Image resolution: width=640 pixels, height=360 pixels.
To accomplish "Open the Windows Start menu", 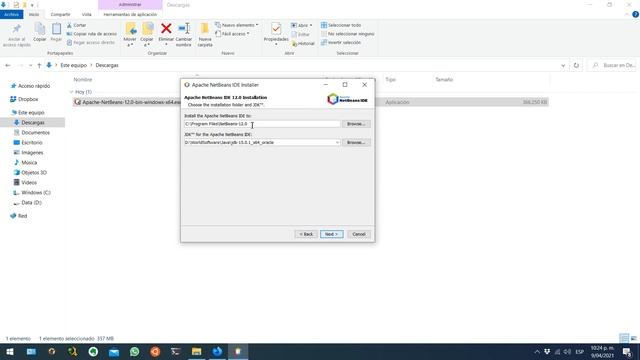I will pyautogui.click(x=10, y=351).
